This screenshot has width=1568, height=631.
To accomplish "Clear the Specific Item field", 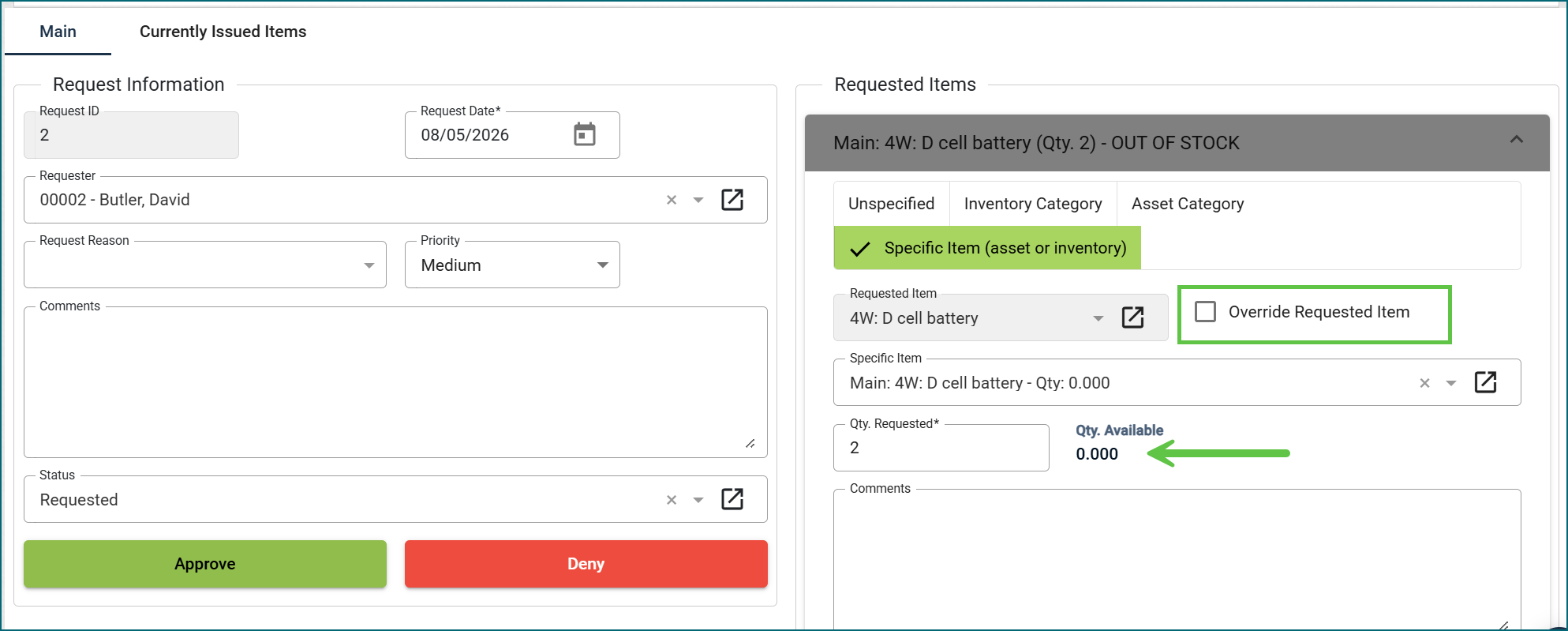I will pos(1424,383).
